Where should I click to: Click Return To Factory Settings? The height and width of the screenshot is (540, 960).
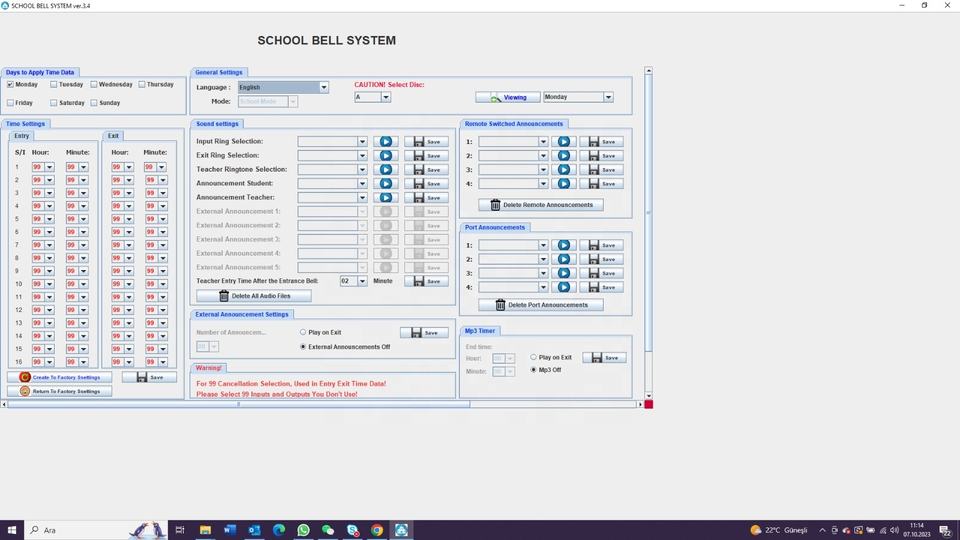(60, 391)
